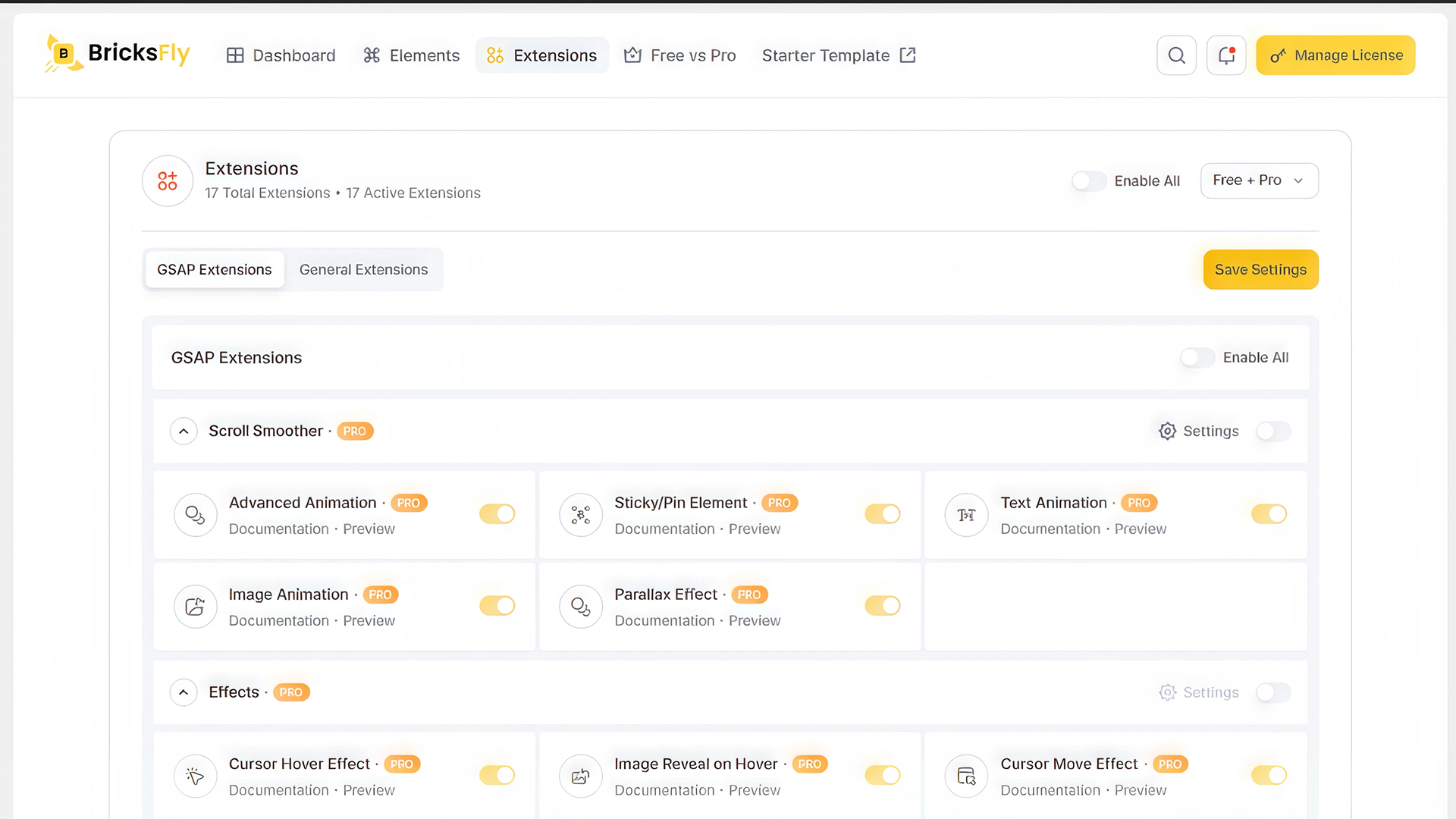Select the Extensions menu item
The width and height of the screenshot is (1456, 819).
(541, 55)
